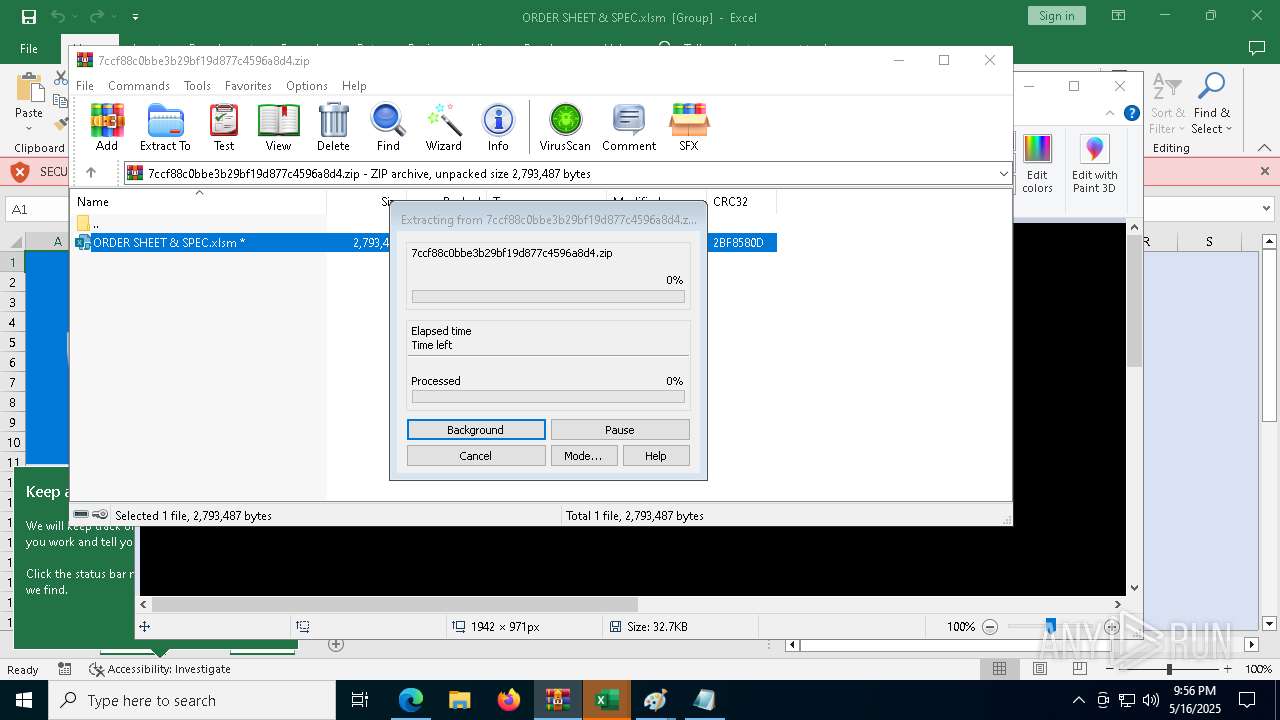Click Sign in button in Excel

1056,16
